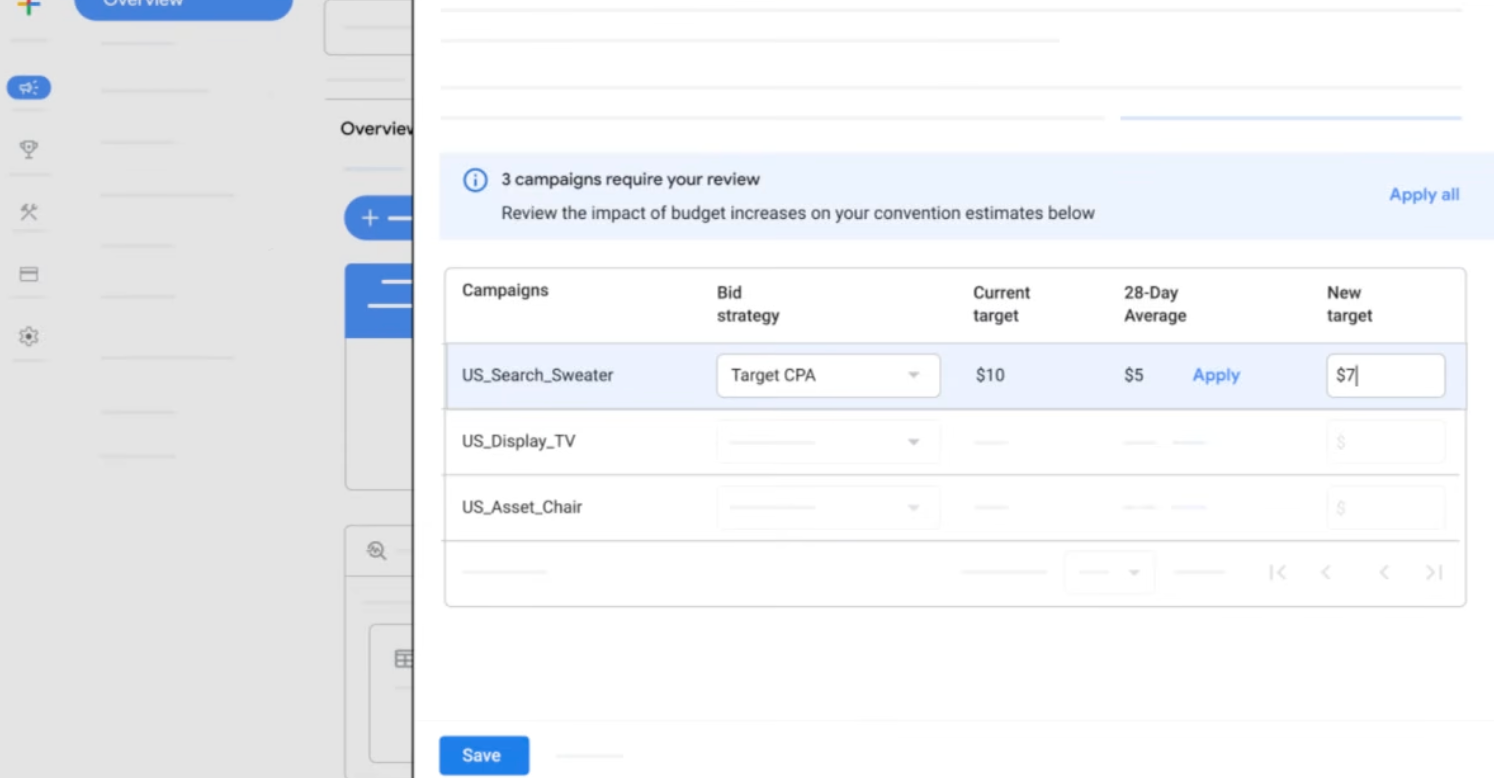Screen dimensions: 1494x778
Task: Click the Bid strategy column header
Action: click(748, 304)
